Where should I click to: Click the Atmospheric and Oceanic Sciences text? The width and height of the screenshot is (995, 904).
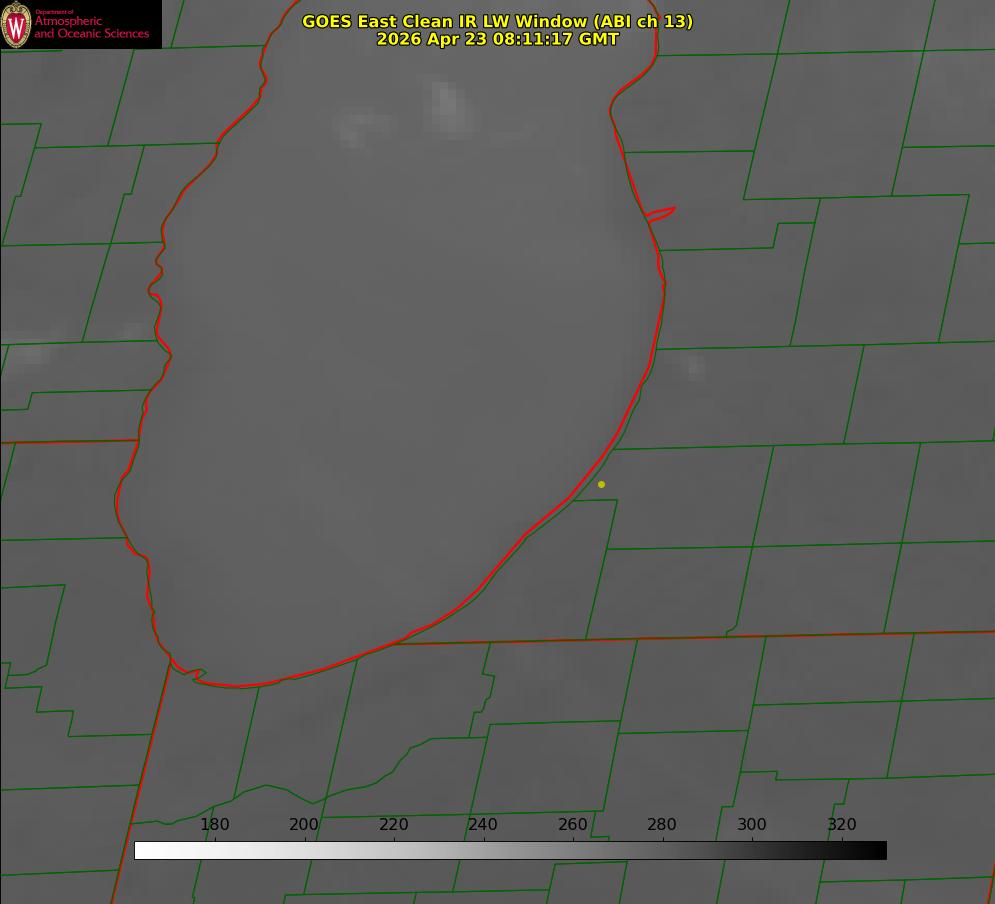point(91,27)
